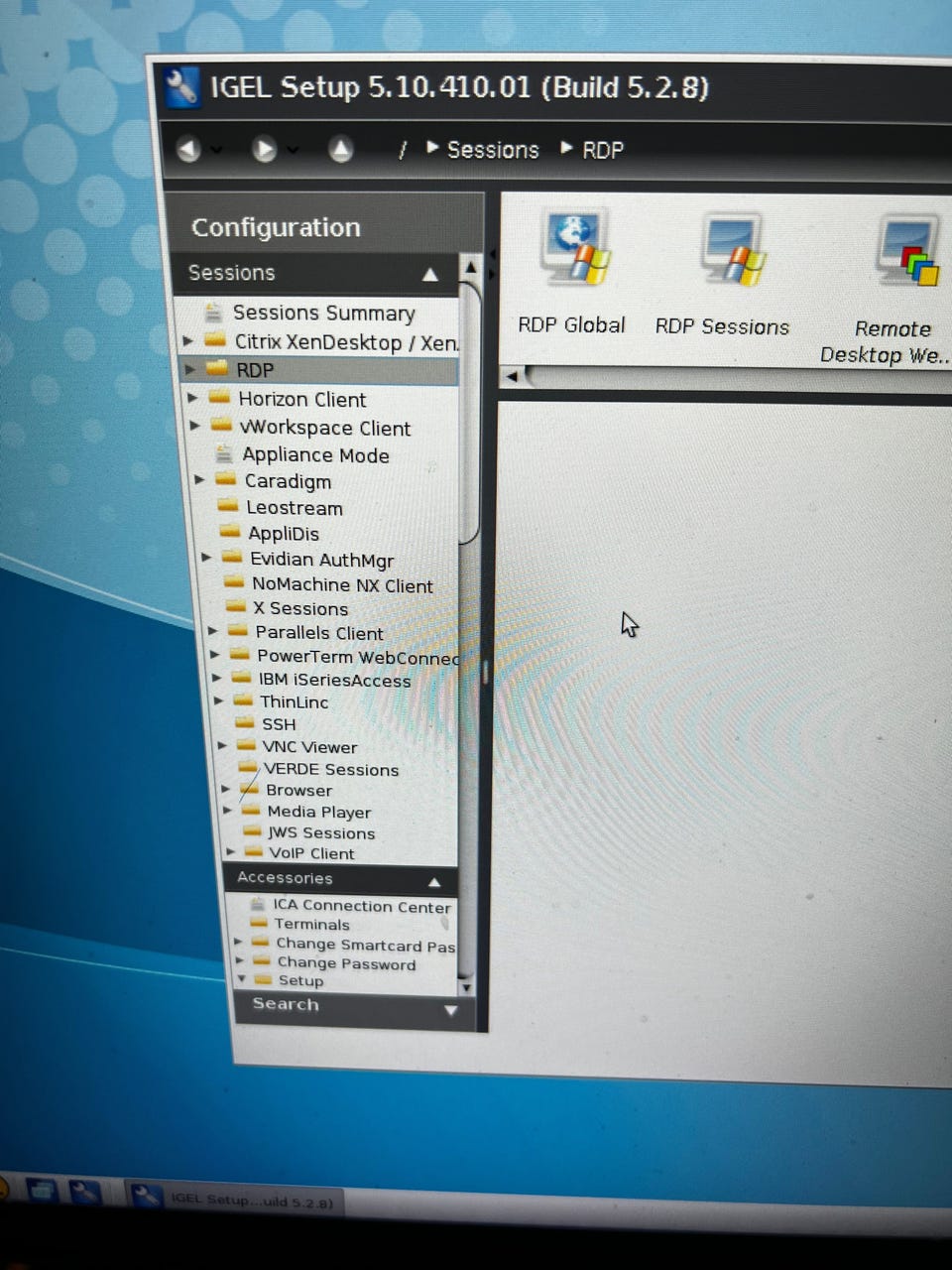Image resolution: width=952 pixels, height=1270 pixels.
Task: Click the tree panel vertical scrollbar thumb
Action: pyautogui.click(x=471, y=411)
